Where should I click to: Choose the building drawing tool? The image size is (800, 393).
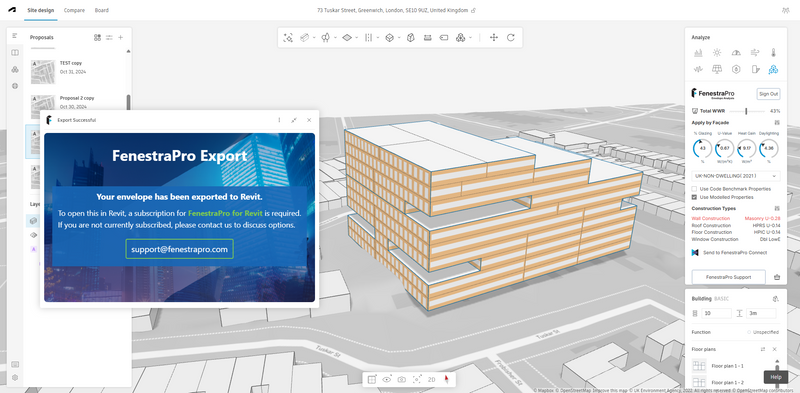click(x=305, y=37)
